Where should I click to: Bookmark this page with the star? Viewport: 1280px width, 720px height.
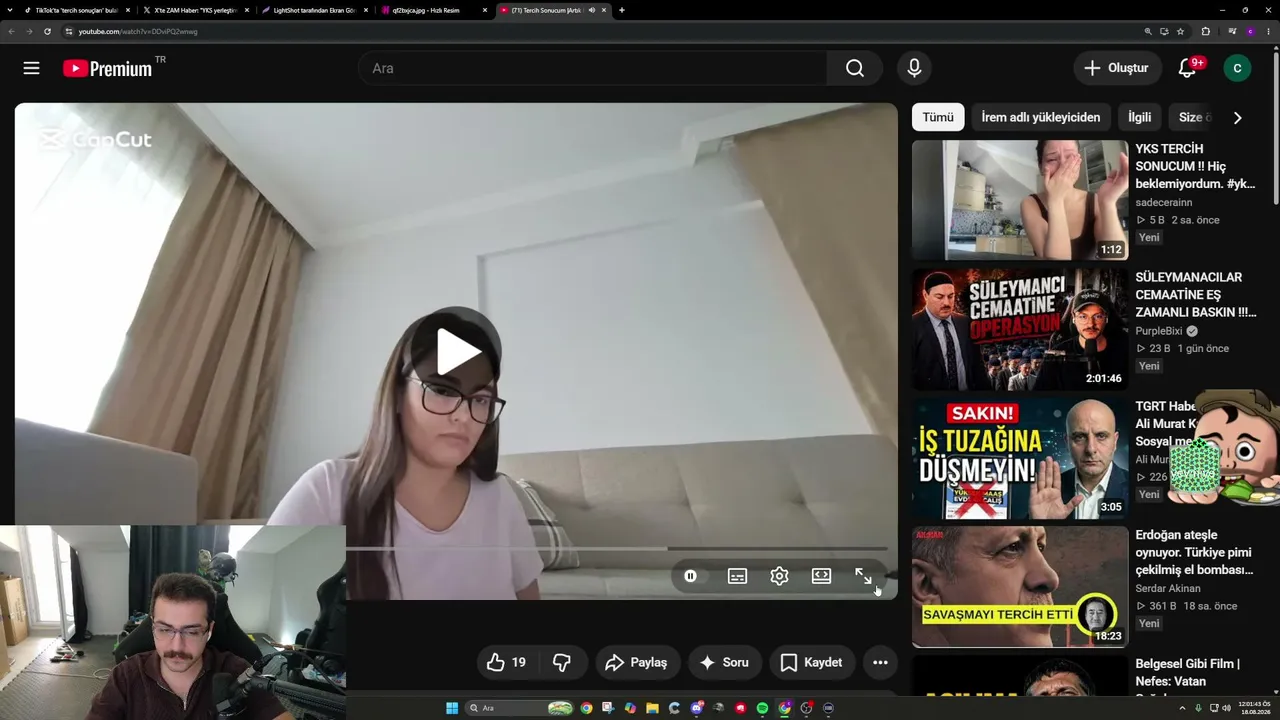(1180, 31)
